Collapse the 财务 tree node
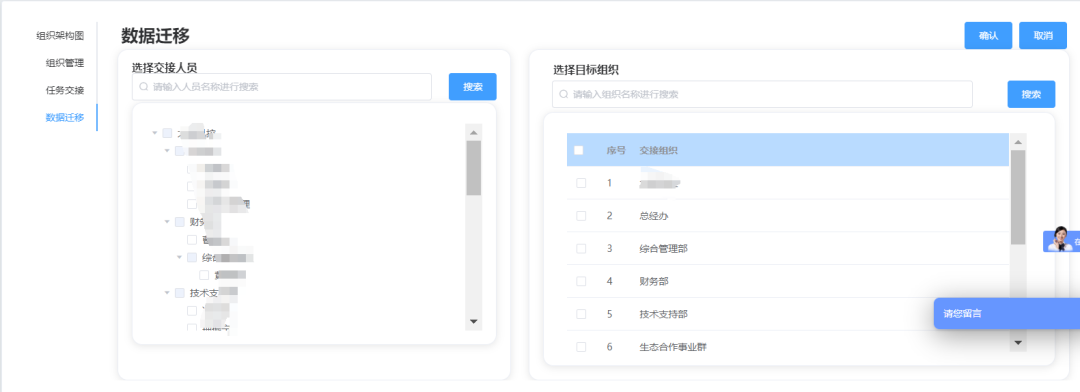Viewport: 1080px width, 392px height. (x=167, y=222)
